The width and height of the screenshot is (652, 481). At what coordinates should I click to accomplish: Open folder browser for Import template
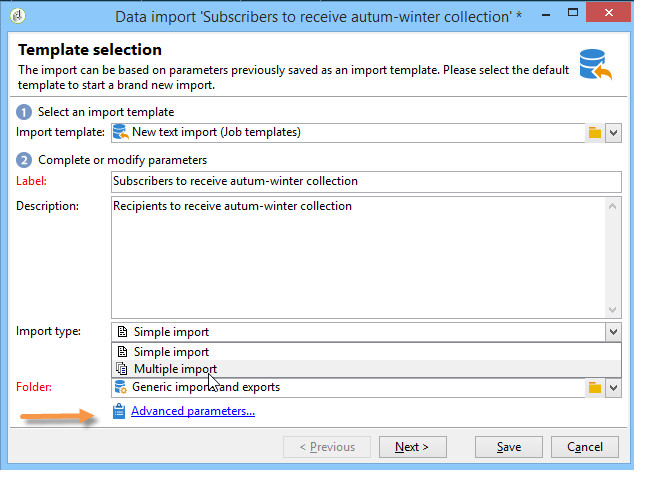point(595,133)
